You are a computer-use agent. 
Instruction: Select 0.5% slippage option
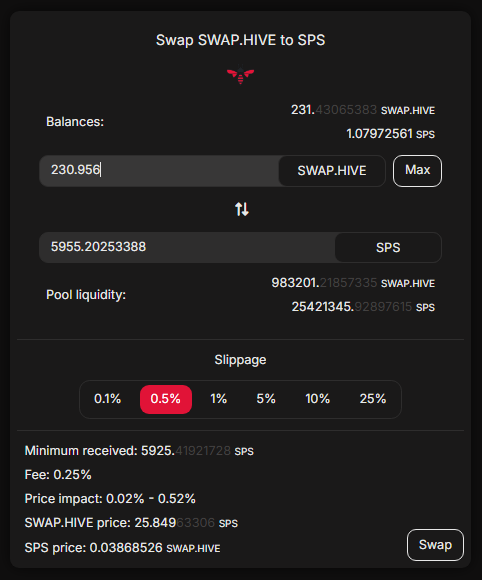click(x=166, y=399)
